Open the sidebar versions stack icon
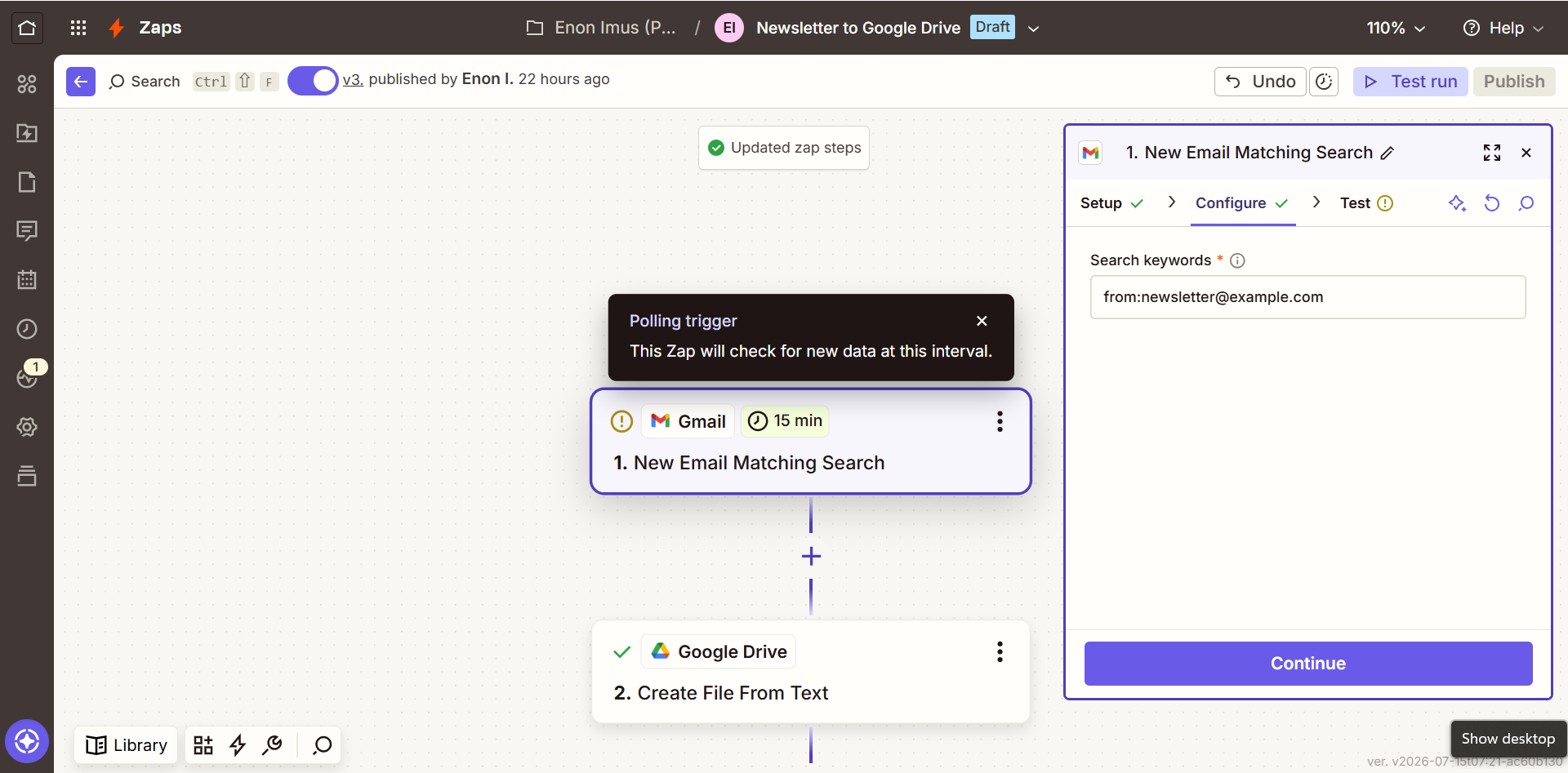Image resolution: width=1568 pixels, height=773 pixels. click(27, 476)
